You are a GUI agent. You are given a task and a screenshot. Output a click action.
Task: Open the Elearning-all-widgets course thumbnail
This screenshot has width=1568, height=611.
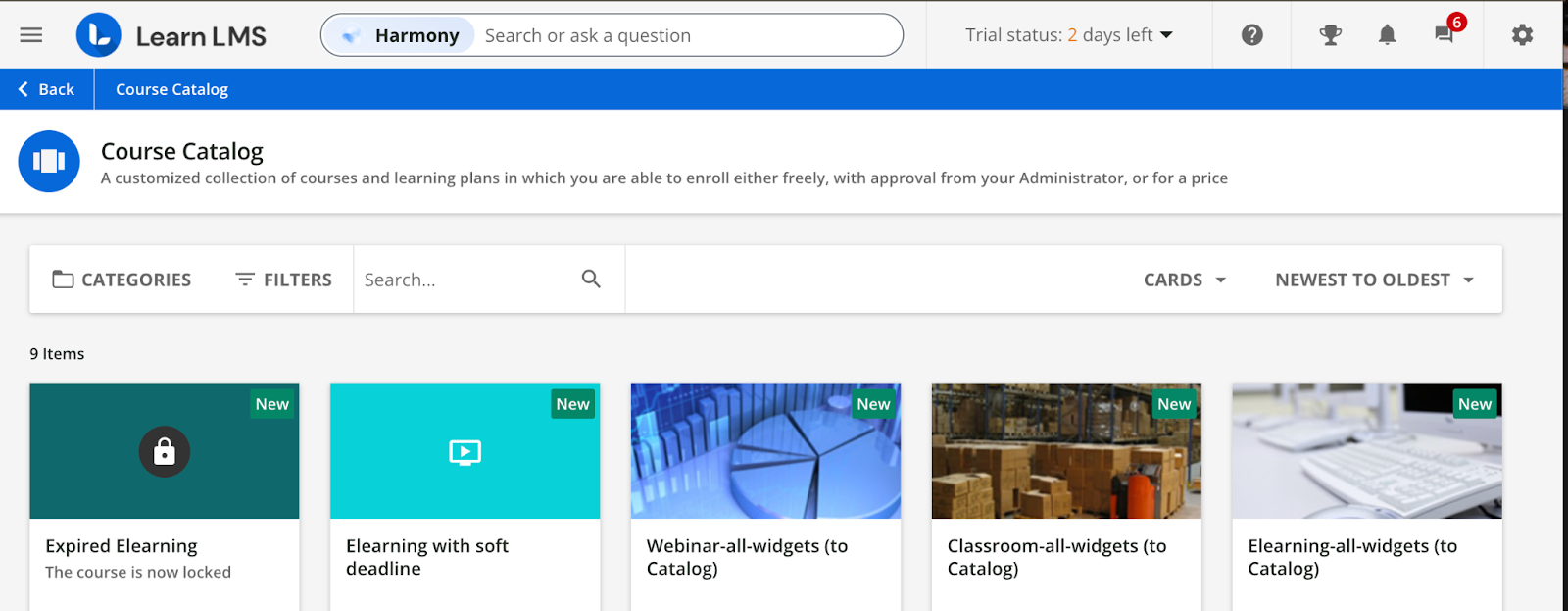[1367, 451]
